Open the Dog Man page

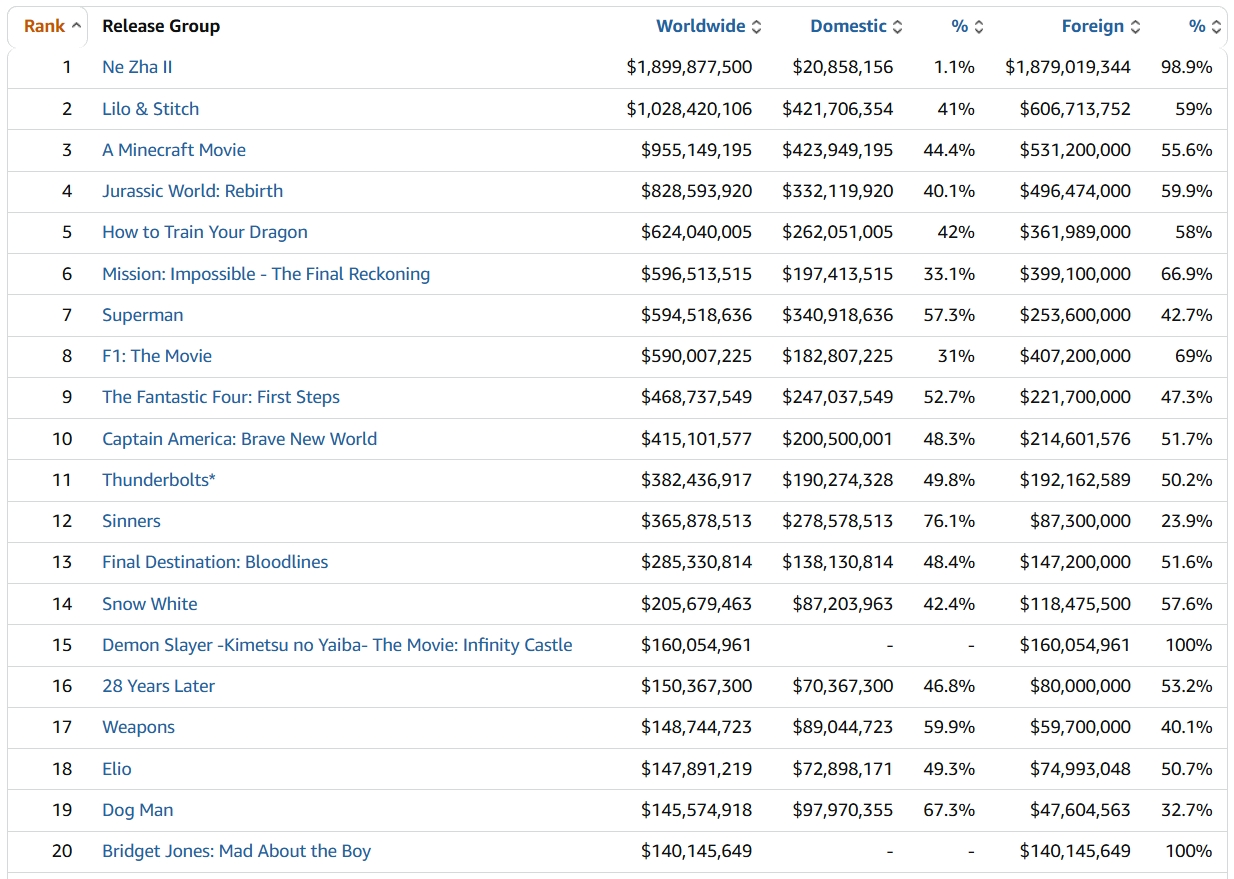tap(138, 810)
